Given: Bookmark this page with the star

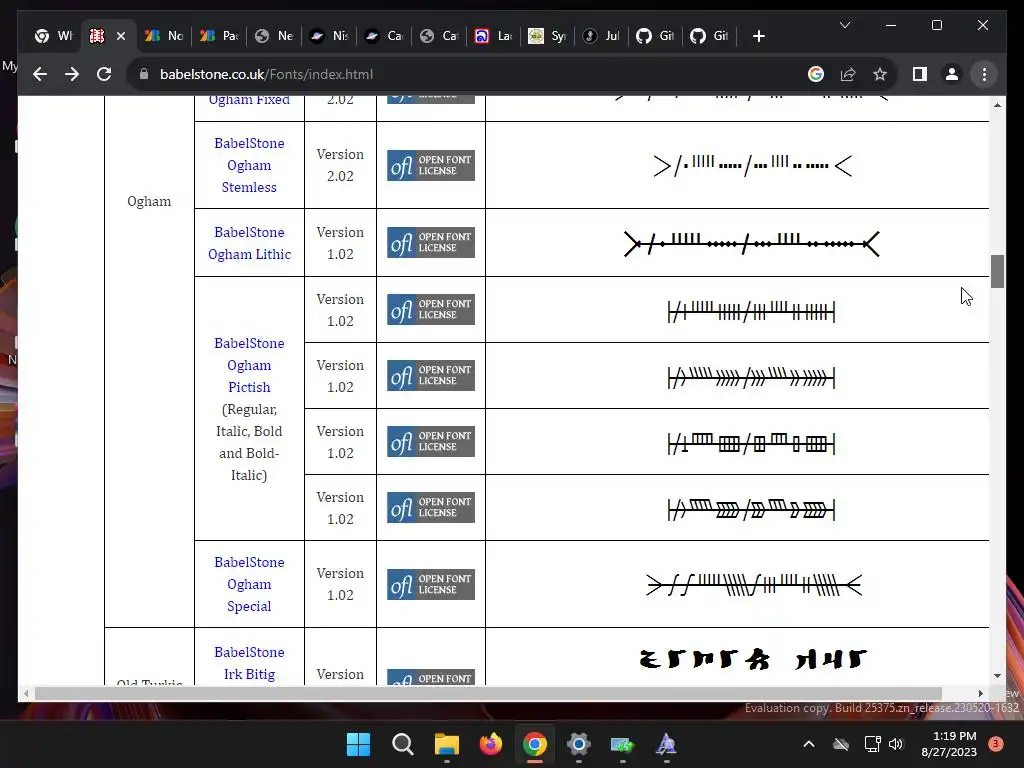Looking at the screenshot, I should [x=880, y=74].
